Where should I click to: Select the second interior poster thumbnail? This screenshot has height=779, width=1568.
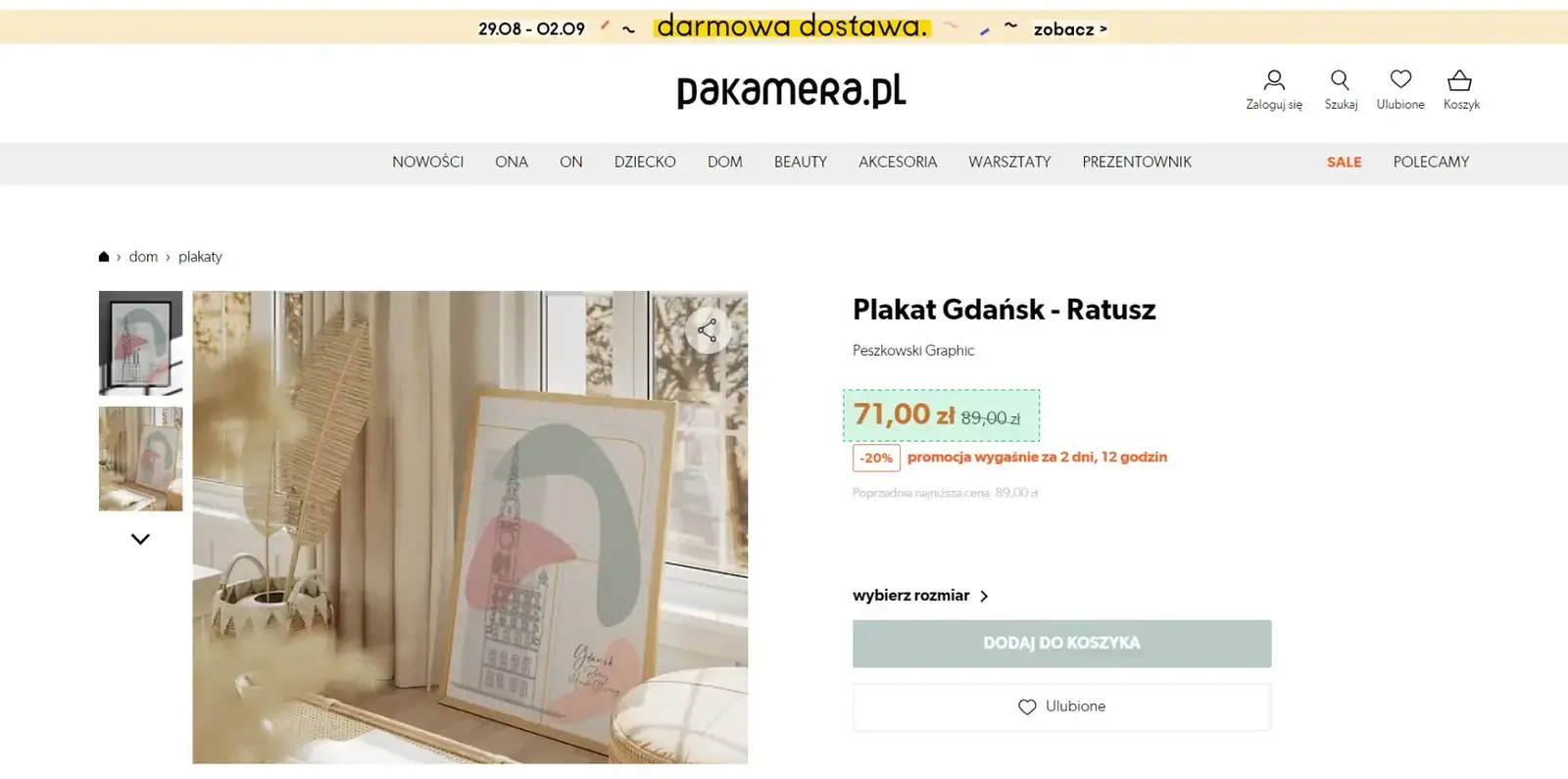140,459
